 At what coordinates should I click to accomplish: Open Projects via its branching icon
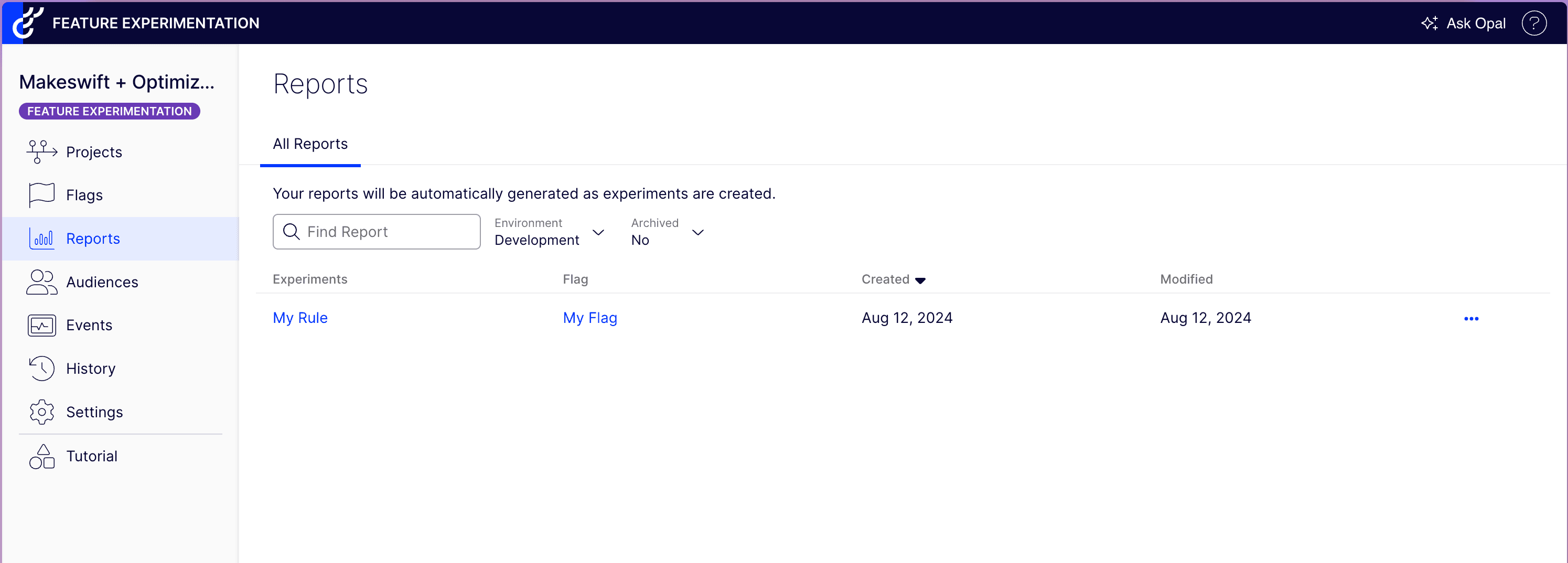pyautogui.click(x=41, y=151)
